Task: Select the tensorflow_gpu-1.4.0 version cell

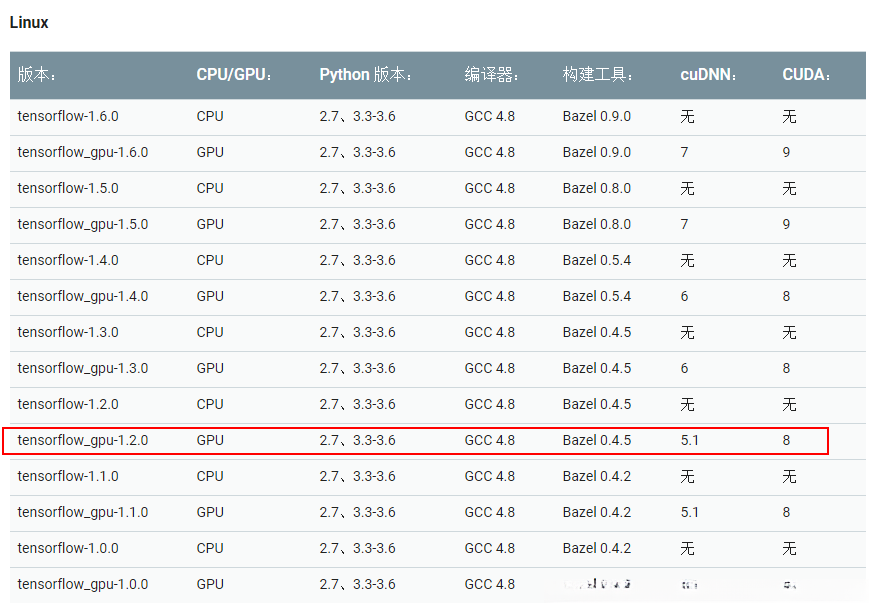Action: (83, 296)
